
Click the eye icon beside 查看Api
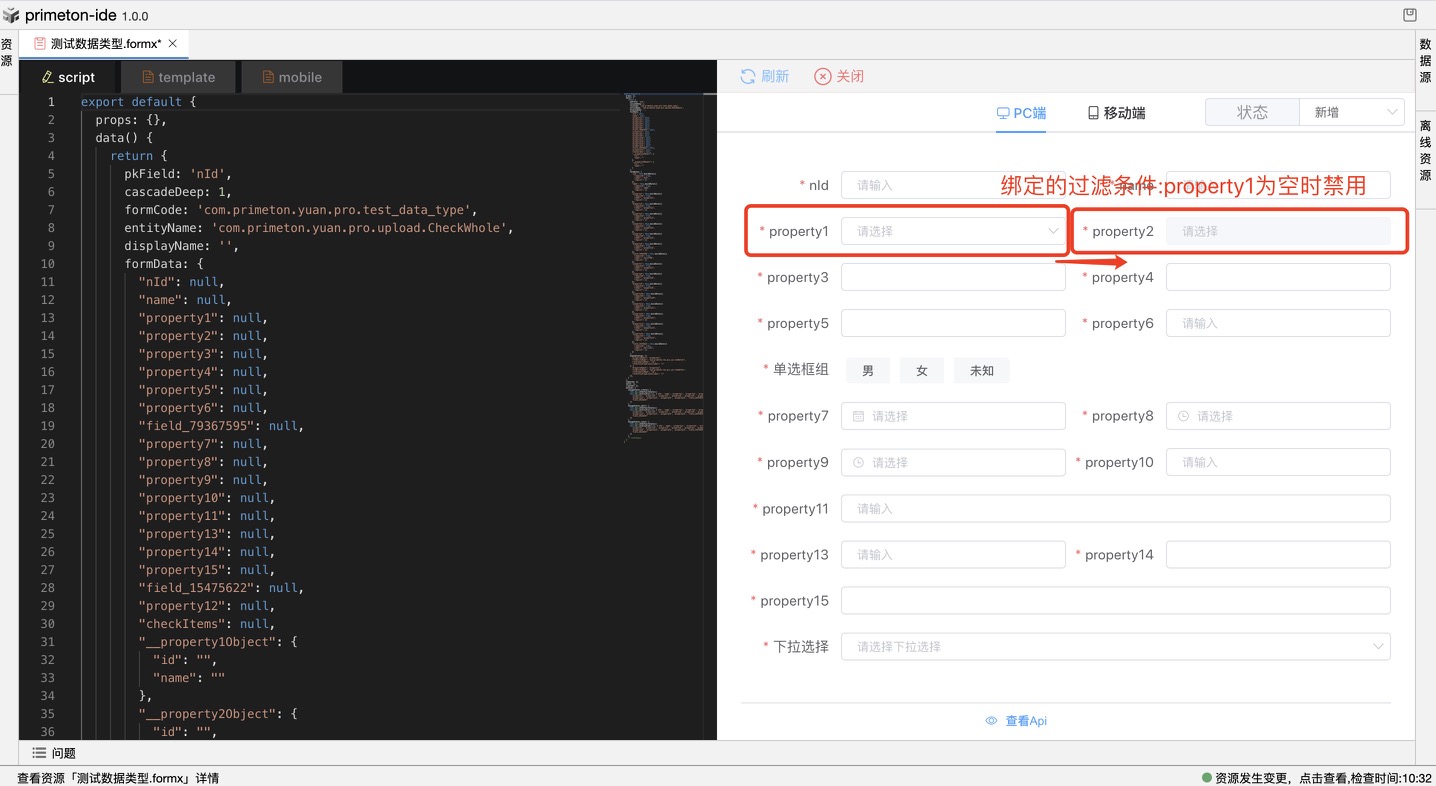click(x=991, y=721)
